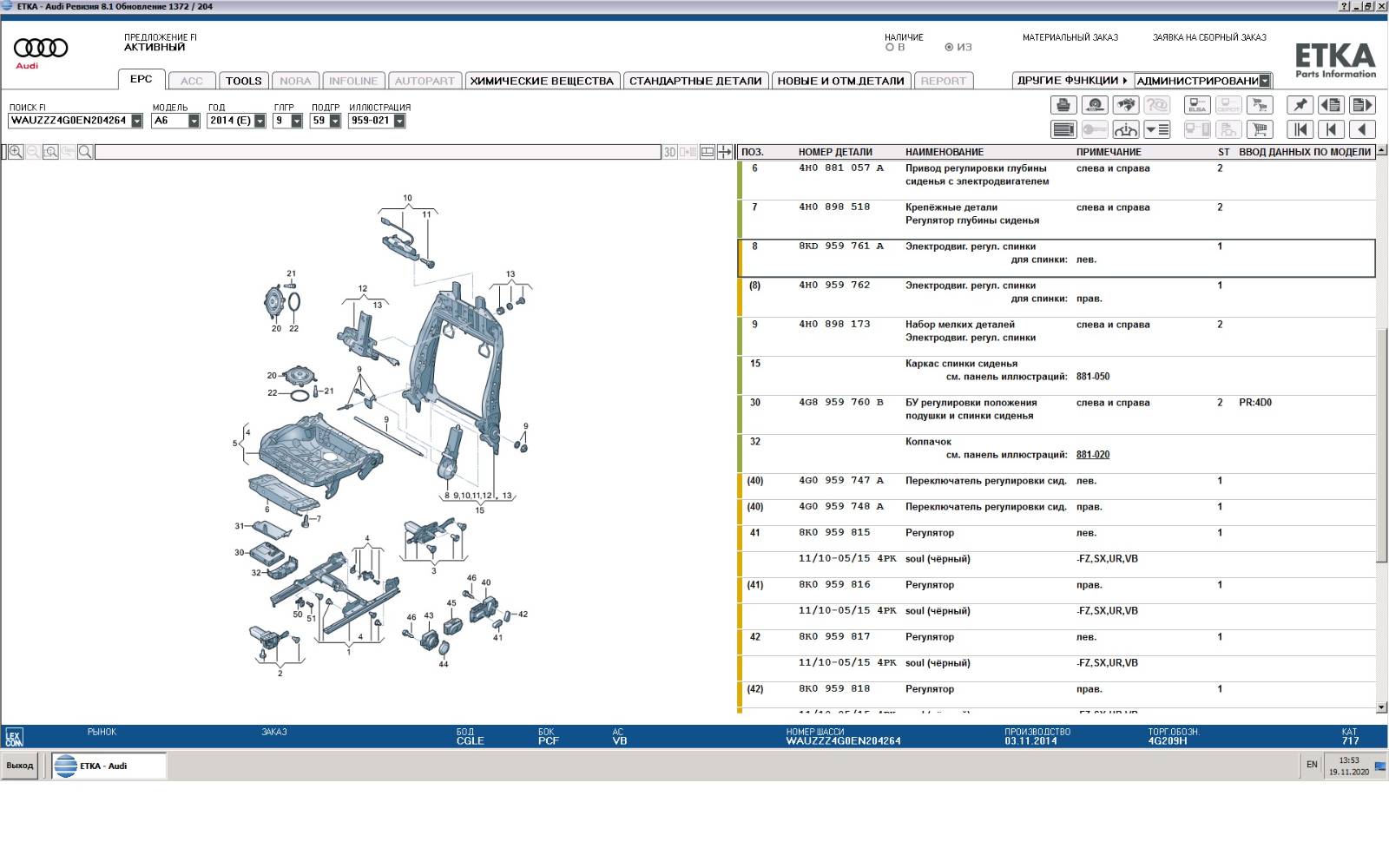Click the МАТЕРИАЛЬНЫЙ ЗАКАЗ link
The image size is (1389, 868).
pos(1070,37)
